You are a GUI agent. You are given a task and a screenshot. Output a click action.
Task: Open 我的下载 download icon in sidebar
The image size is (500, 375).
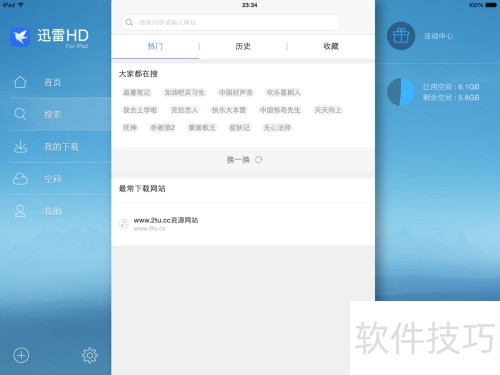(20, 146)
